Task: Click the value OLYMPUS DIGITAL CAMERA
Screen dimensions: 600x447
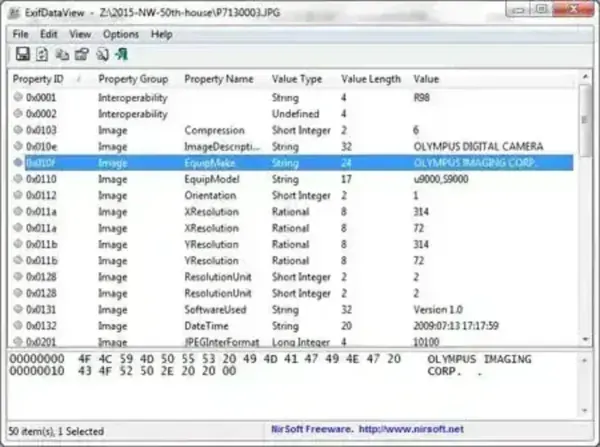Action: point(478,146)
